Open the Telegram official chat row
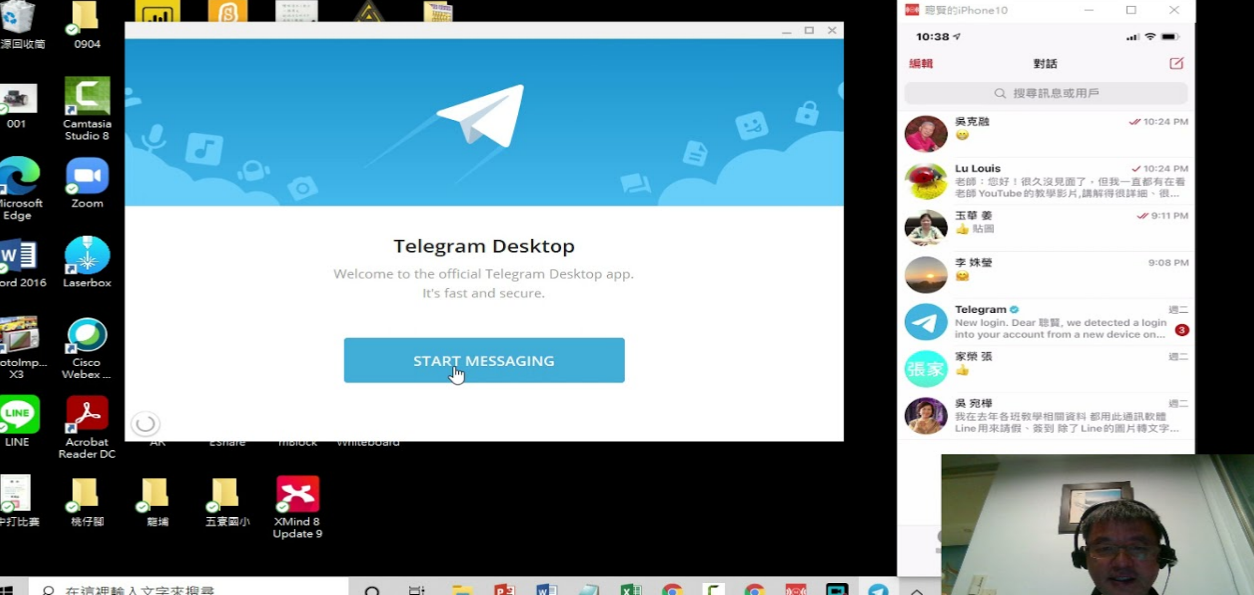 (x=1046, y=322)
